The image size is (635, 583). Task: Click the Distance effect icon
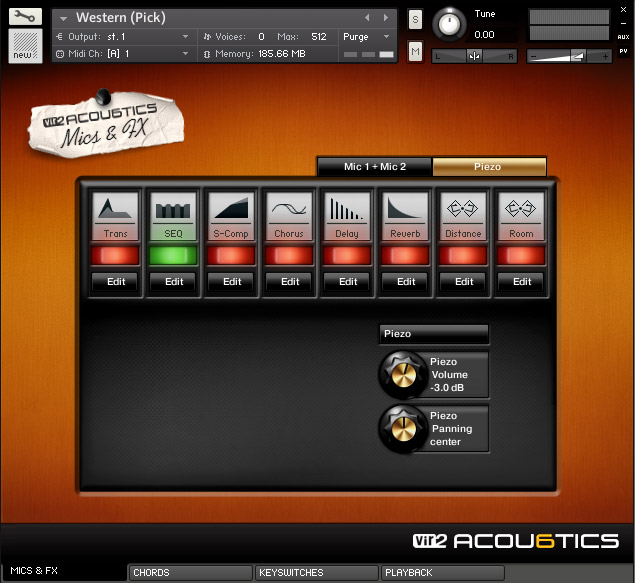click(x=464, y=209)
